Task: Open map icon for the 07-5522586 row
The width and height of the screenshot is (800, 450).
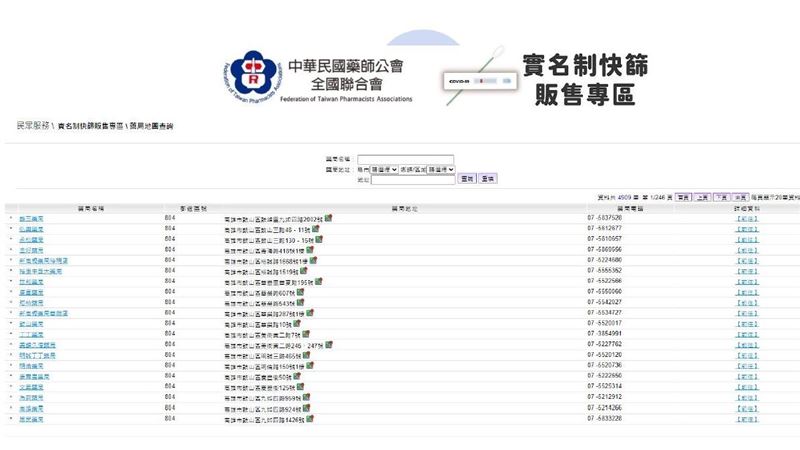Action: pos(318,281)
